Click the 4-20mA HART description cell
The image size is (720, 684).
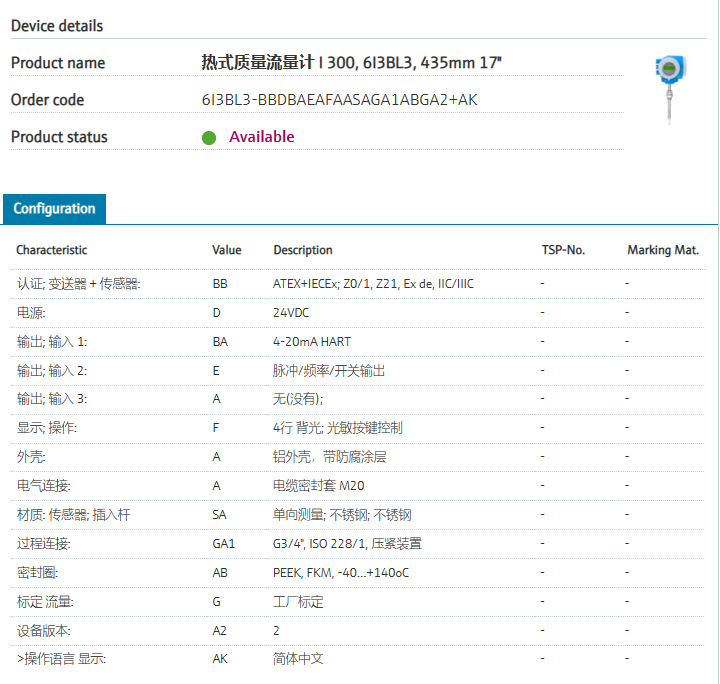coord(312,342)
